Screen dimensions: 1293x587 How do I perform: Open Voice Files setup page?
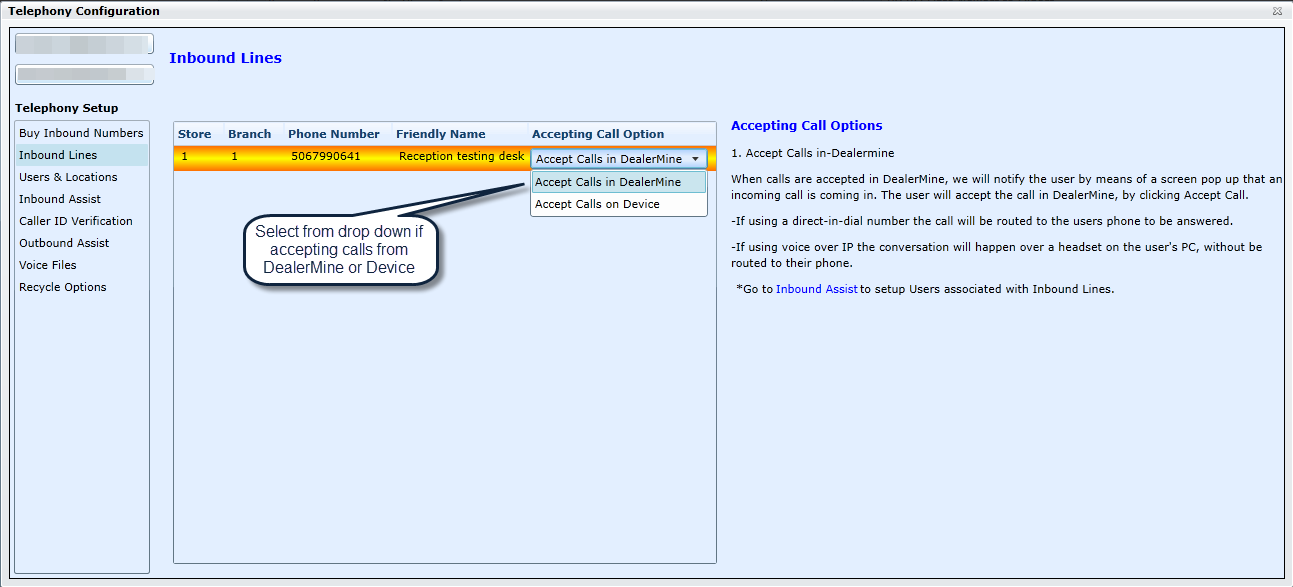tap(48, 265)
